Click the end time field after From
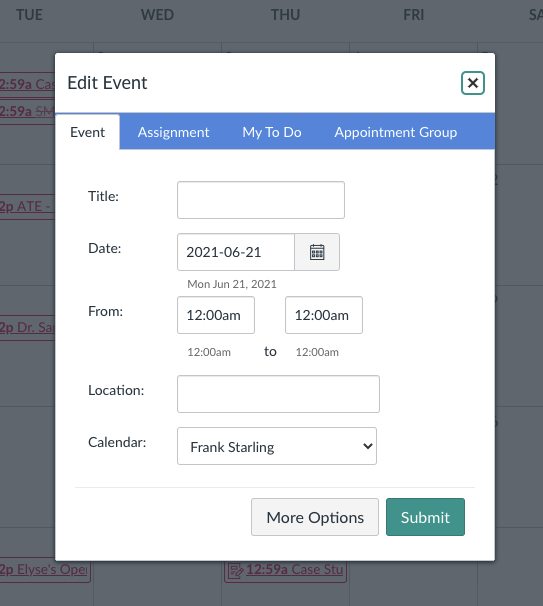 pyautogui.click(x=324, y=315)
